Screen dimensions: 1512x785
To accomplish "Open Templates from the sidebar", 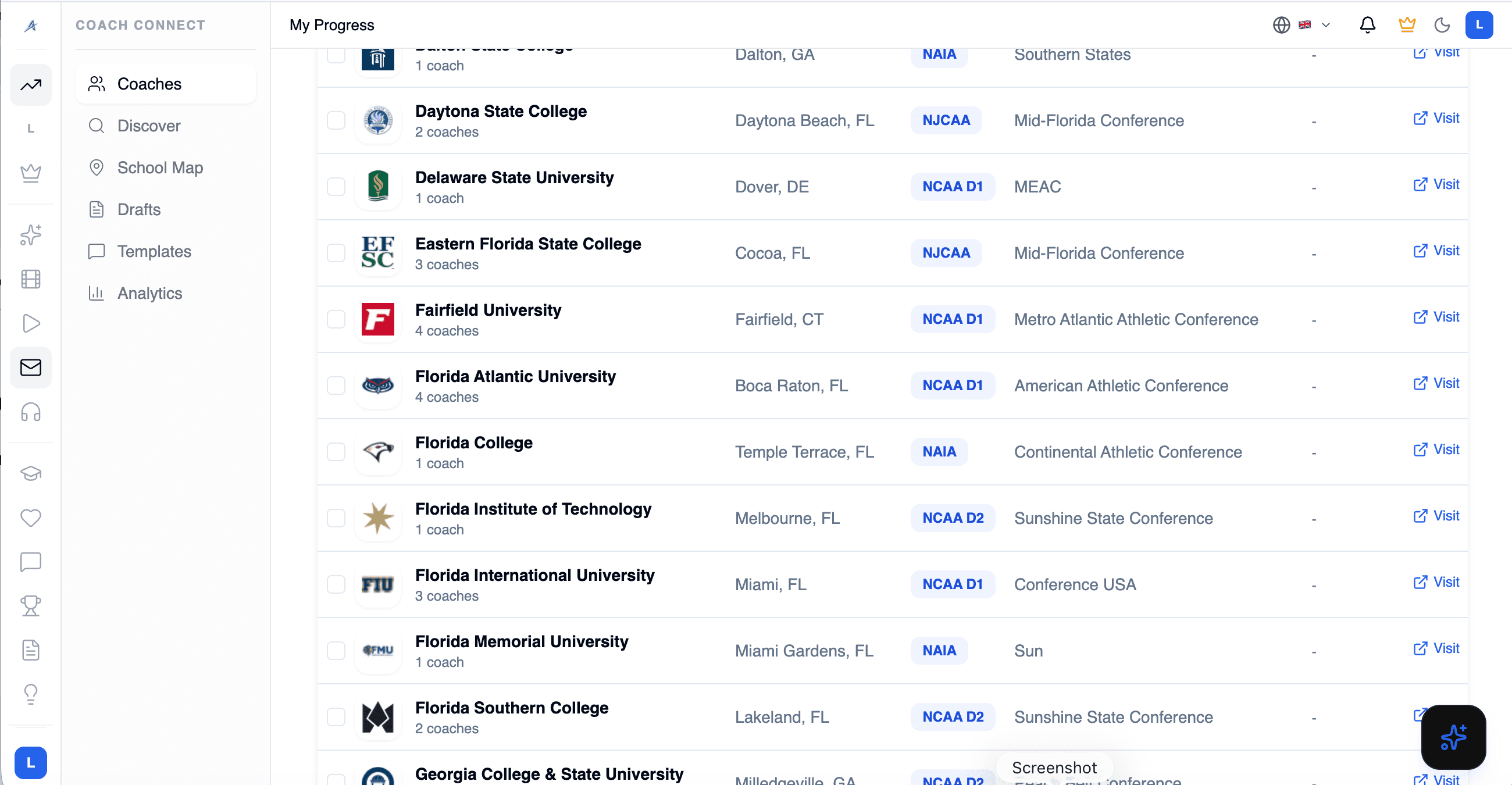I will pos(154,251).
